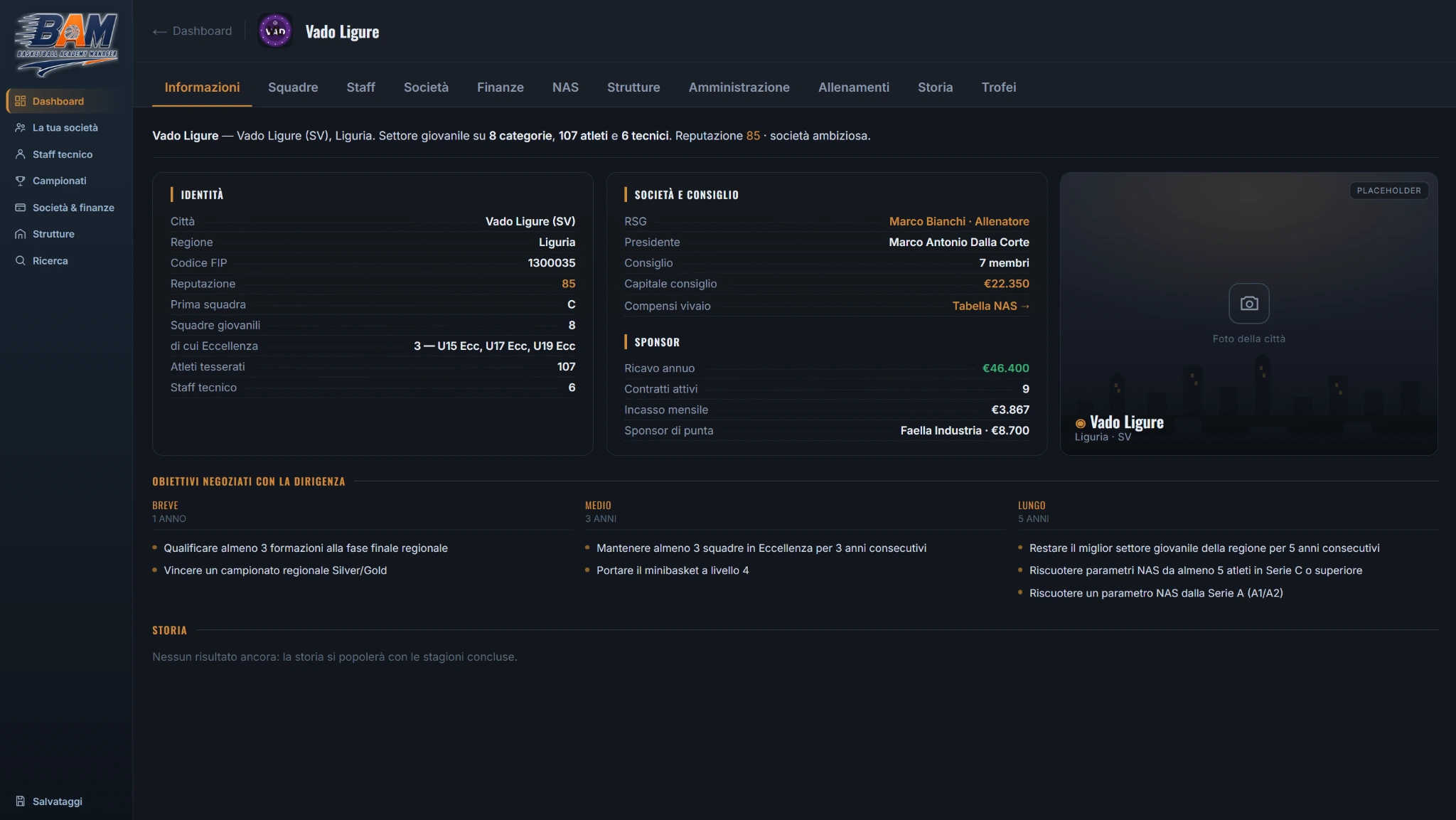Click the Salvataggi save icon
Image resolution: width=1456 pixels, height=820 pixels.
pyautogui.click(x=21, y=802)
